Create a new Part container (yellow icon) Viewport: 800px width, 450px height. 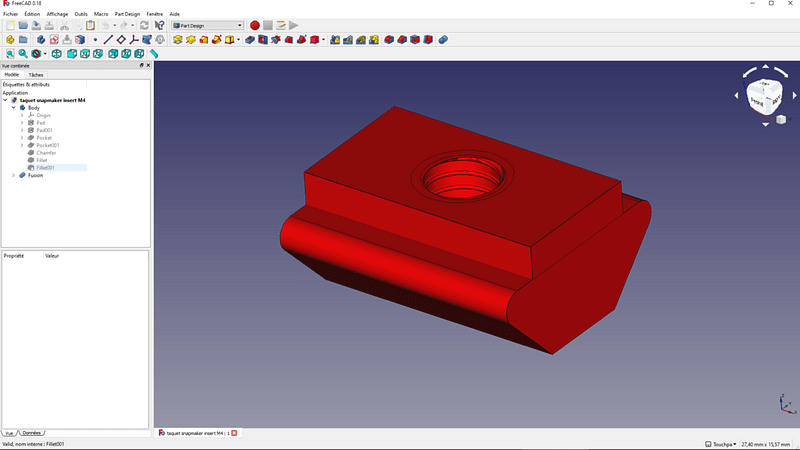tap(10, 40)
